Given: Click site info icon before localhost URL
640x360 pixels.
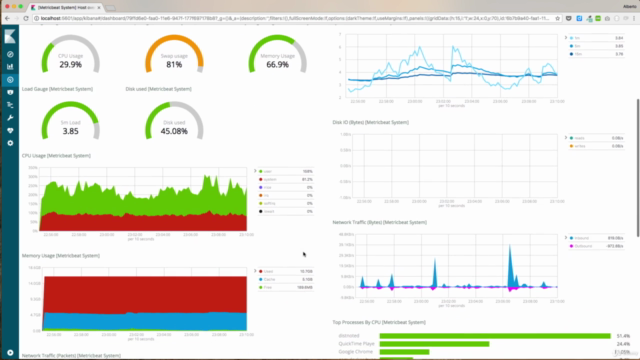Looking at the screenshot, I should pyautogui.click(x=36, y=18).
